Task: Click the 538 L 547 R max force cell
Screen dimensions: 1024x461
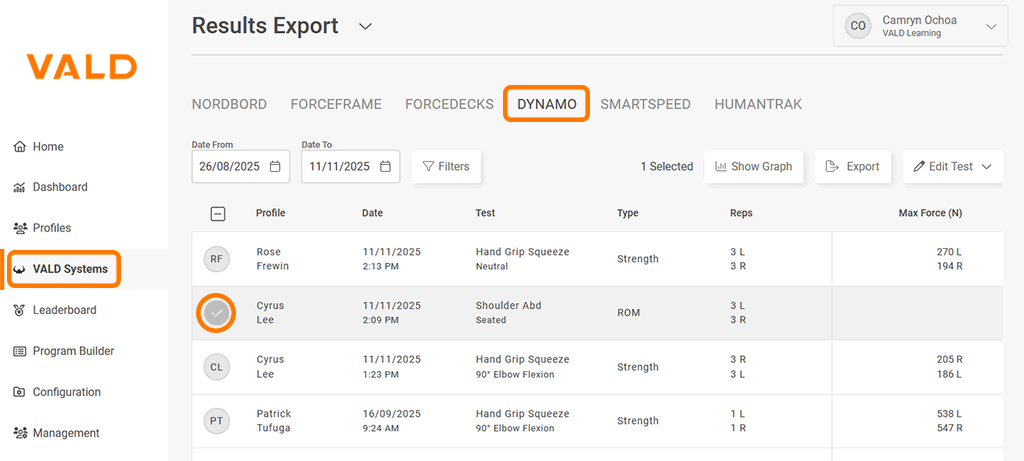Action: 948,421
